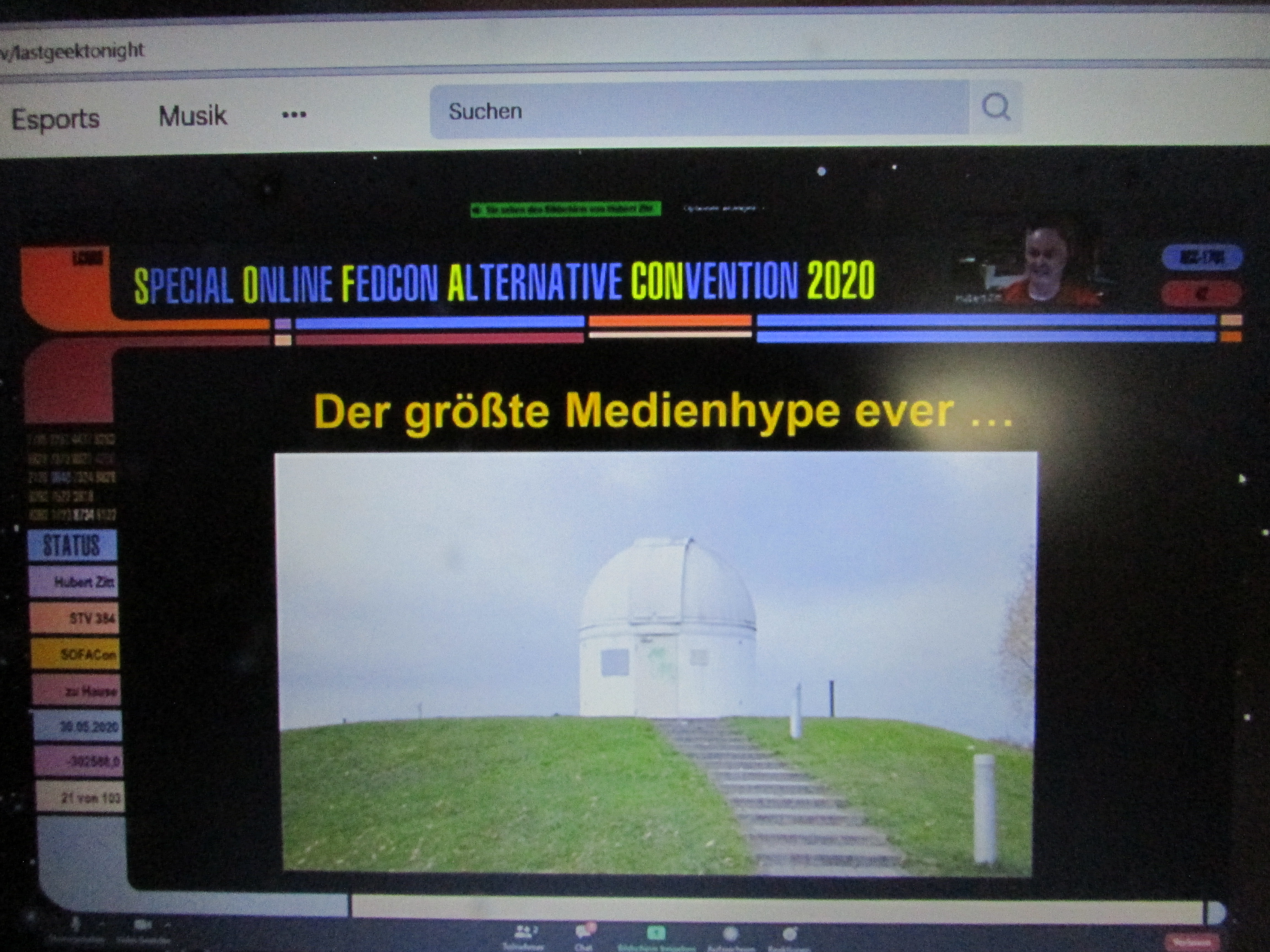The image size is (1270, 952).
Task: Click the blue STATUS button
Action: [72, 545]
